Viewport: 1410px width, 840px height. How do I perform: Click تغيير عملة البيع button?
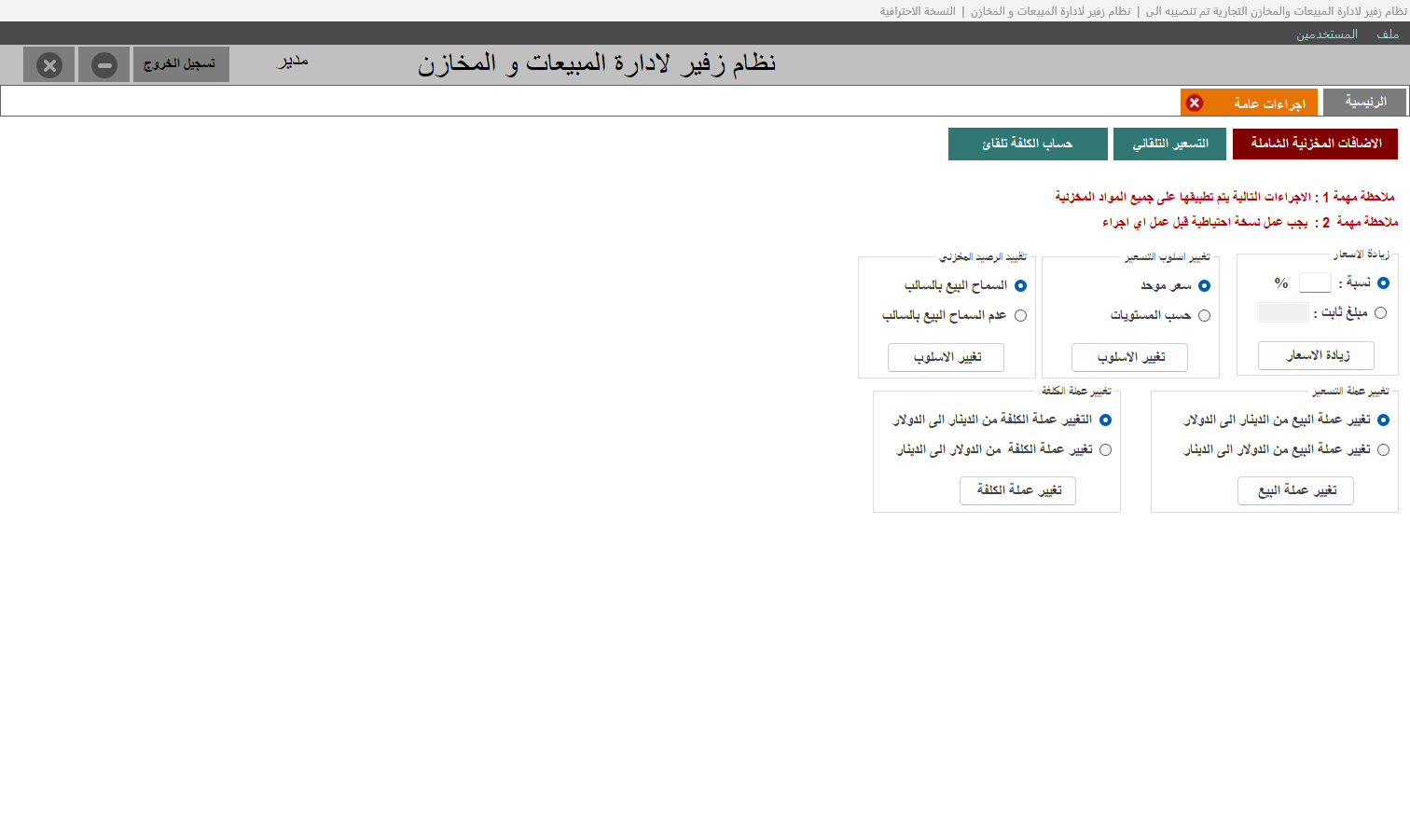click(1295, 490)
